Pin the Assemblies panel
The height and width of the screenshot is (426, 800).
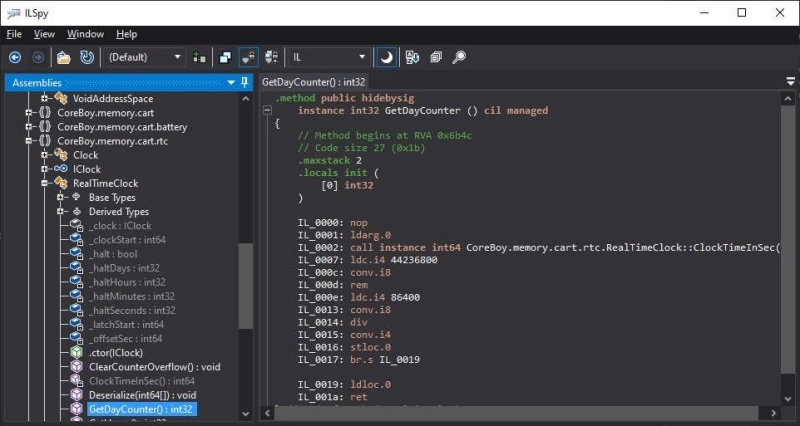[244, 82]
